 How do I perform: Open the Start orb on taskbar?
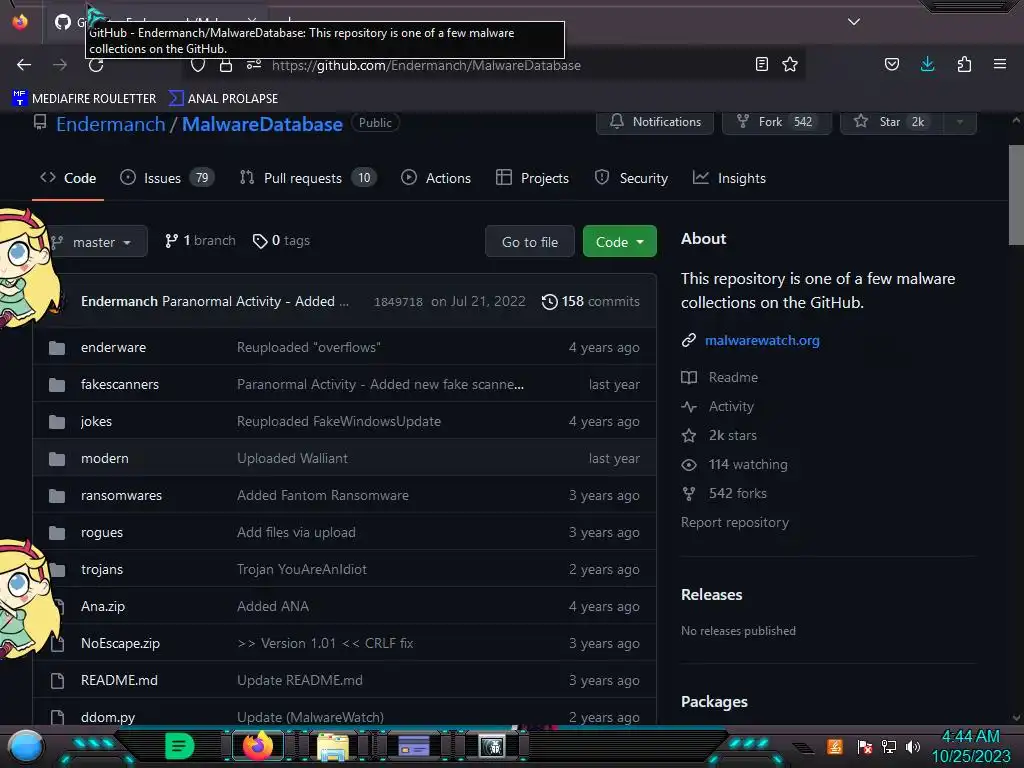[x=26, y=746]
